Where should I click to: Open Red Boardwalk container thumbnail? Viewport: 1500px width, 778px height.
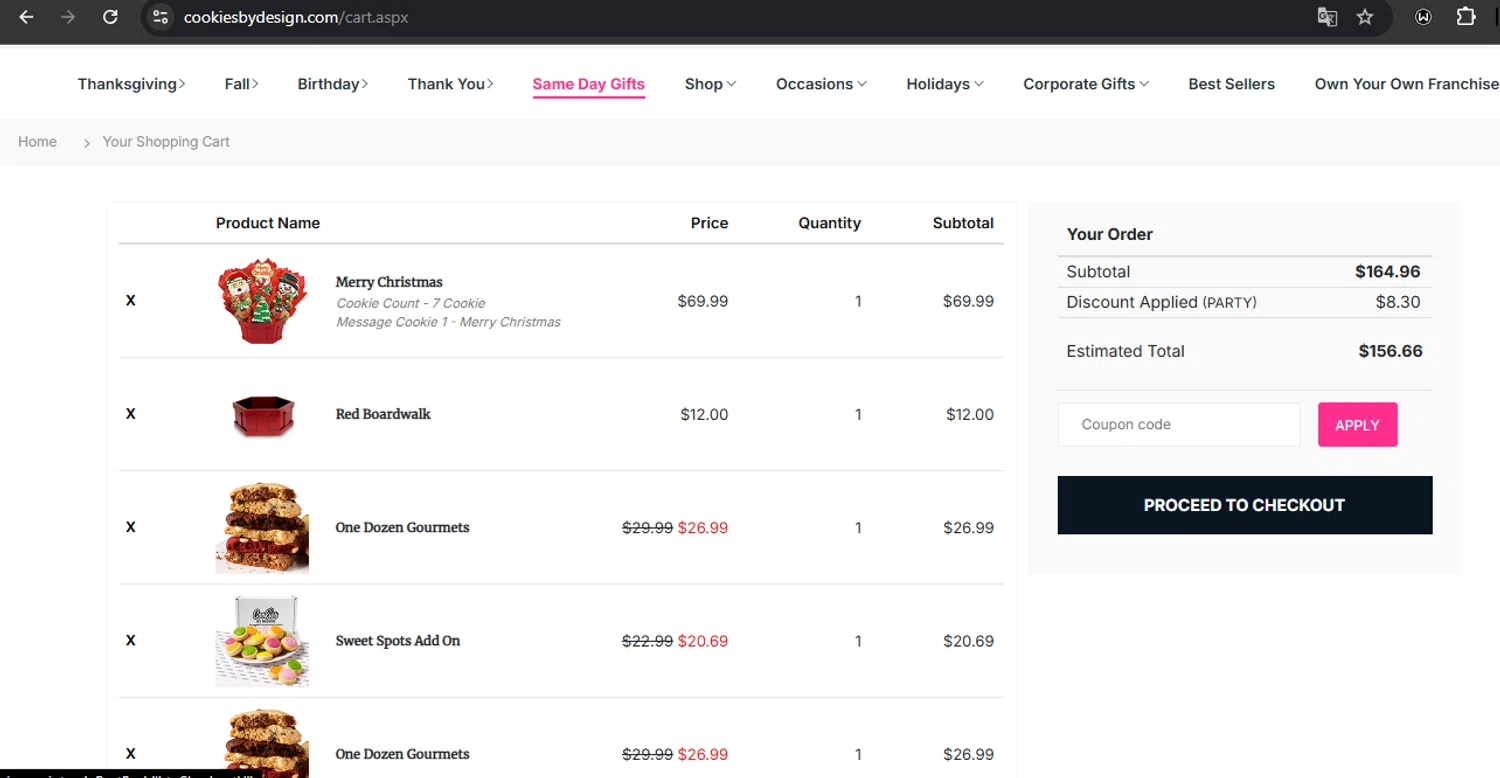point(262,414)
